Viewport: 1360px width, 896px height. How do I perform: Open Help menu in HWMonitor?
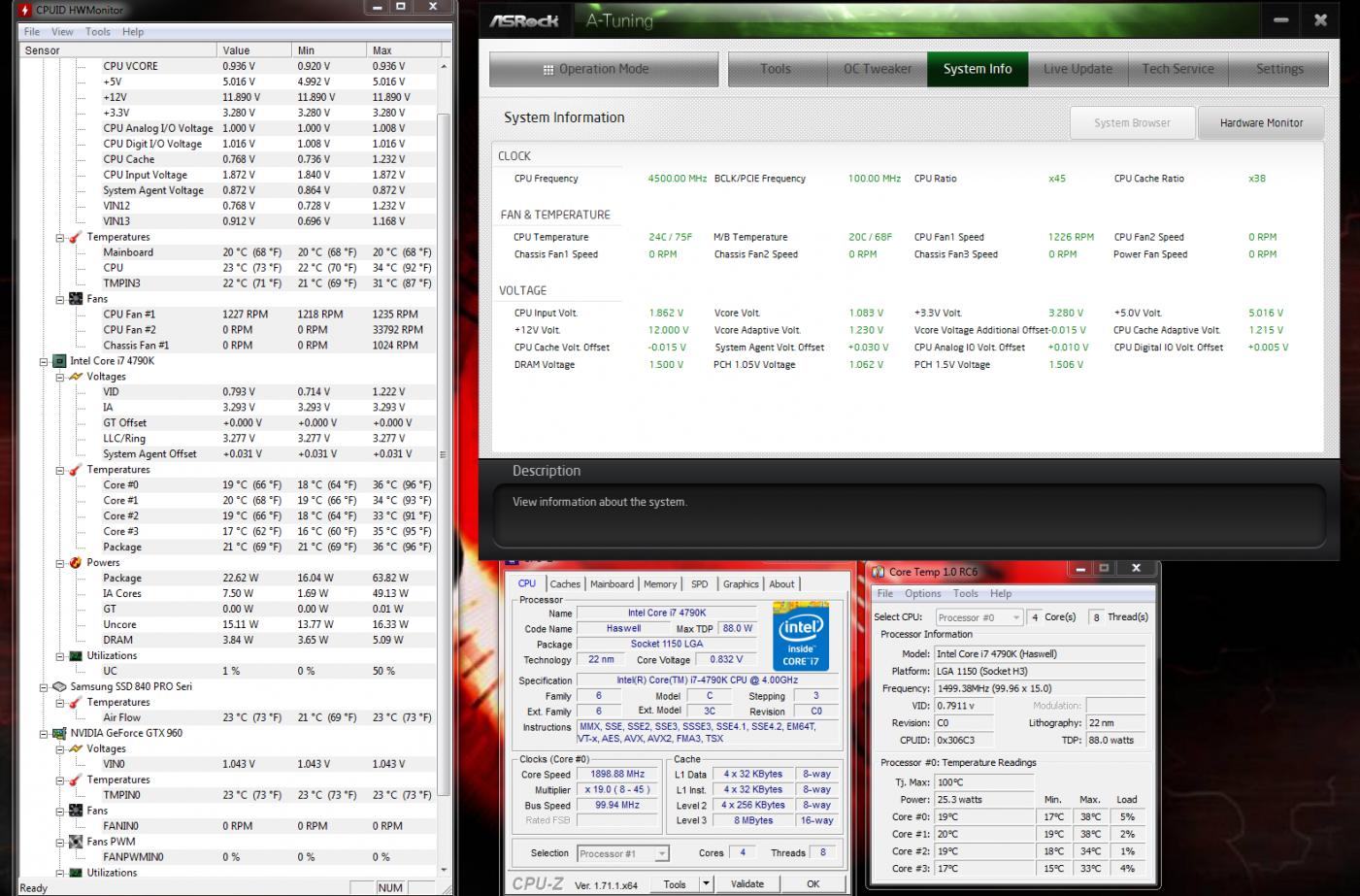pyautogui.click(x=133, y=31)
